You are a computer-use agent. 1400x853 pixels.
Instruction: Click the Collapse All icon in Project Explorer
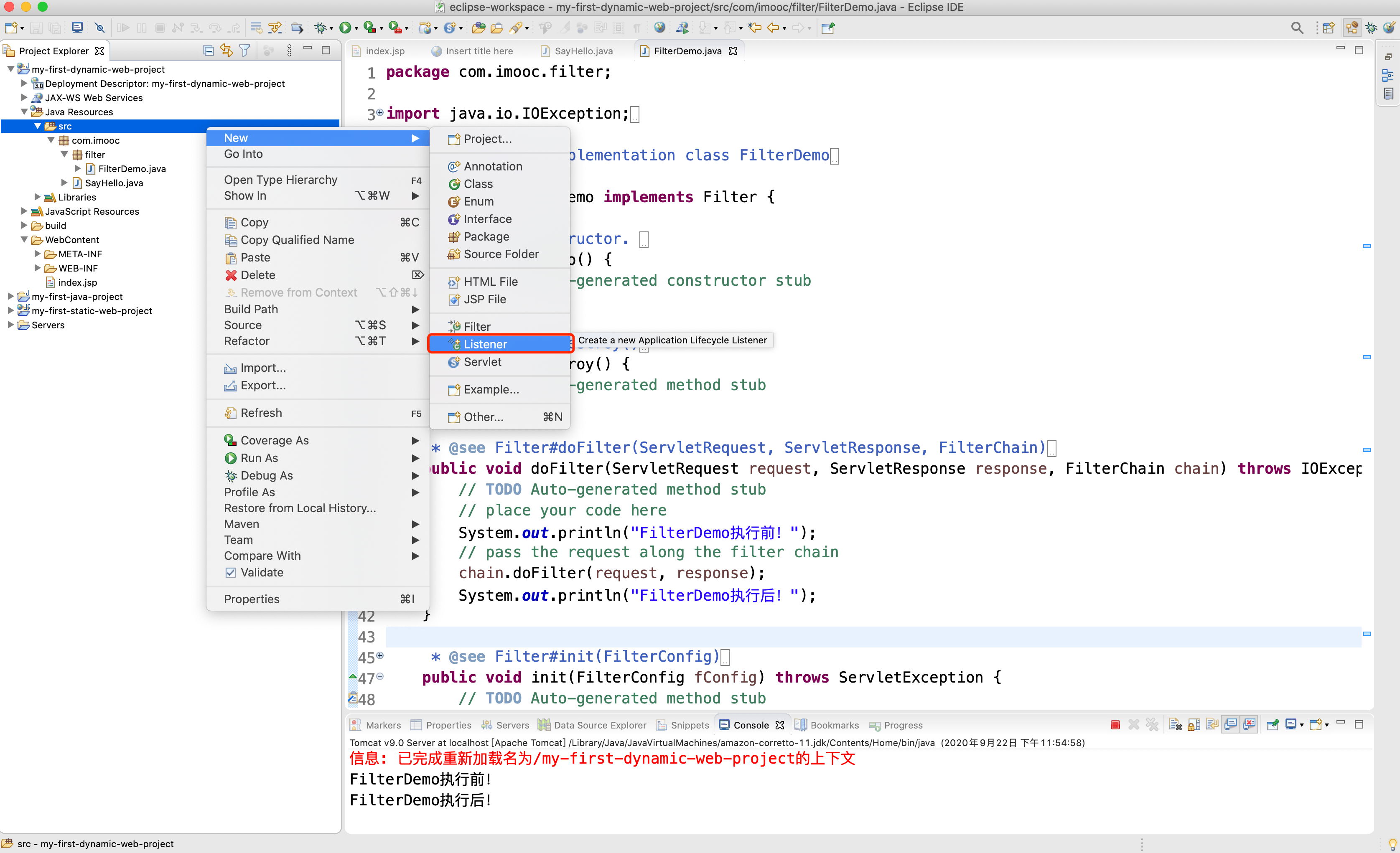click(209, 51)
